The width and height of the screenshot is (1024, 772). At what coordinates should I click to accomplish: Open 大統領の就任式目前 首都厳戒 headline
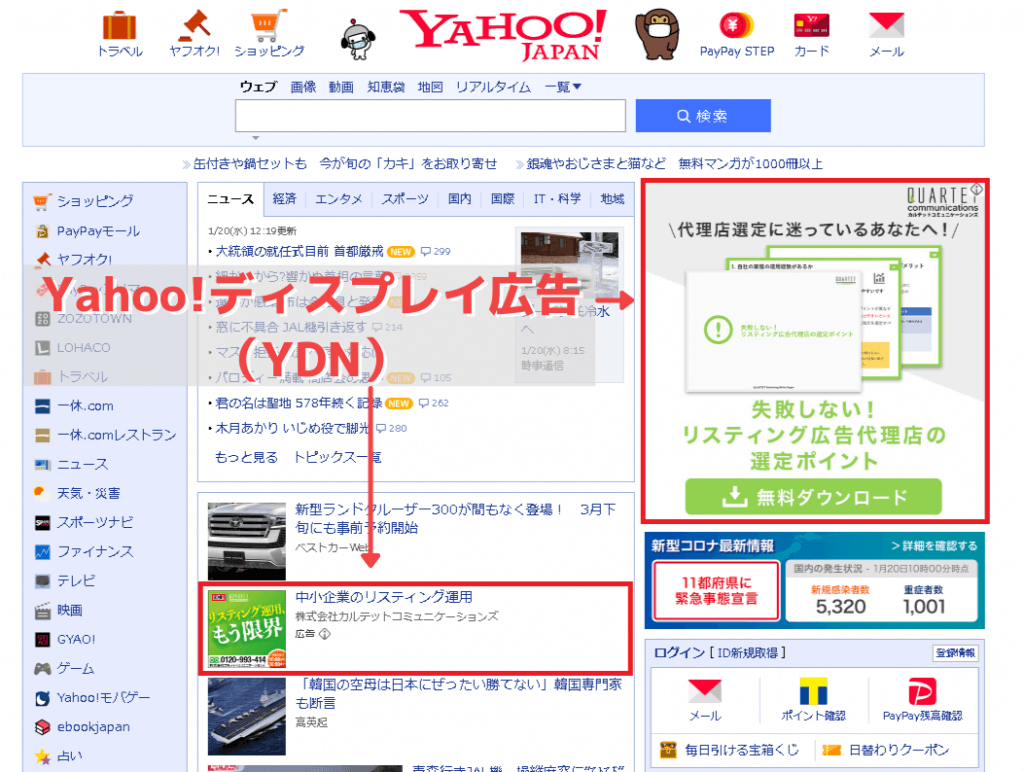click(x=299, y=251)
